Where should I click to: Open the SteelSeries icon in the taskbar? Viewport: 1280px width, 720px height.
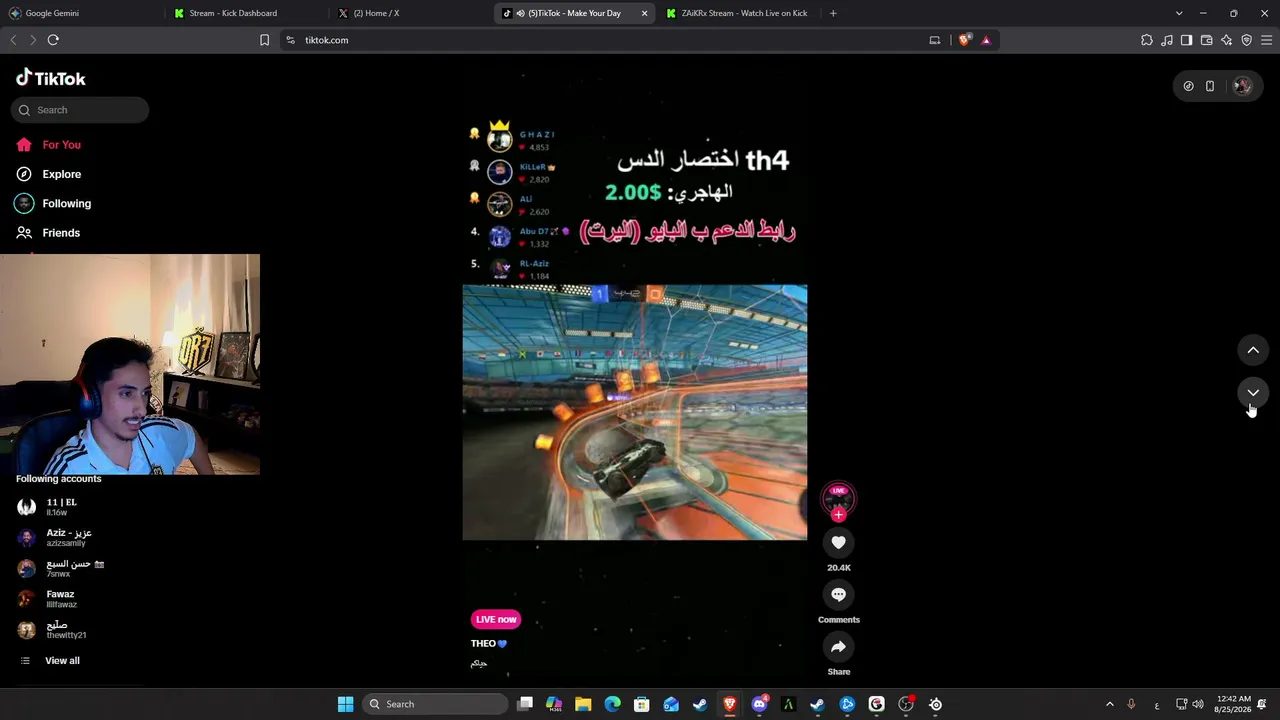pos(935,704)
